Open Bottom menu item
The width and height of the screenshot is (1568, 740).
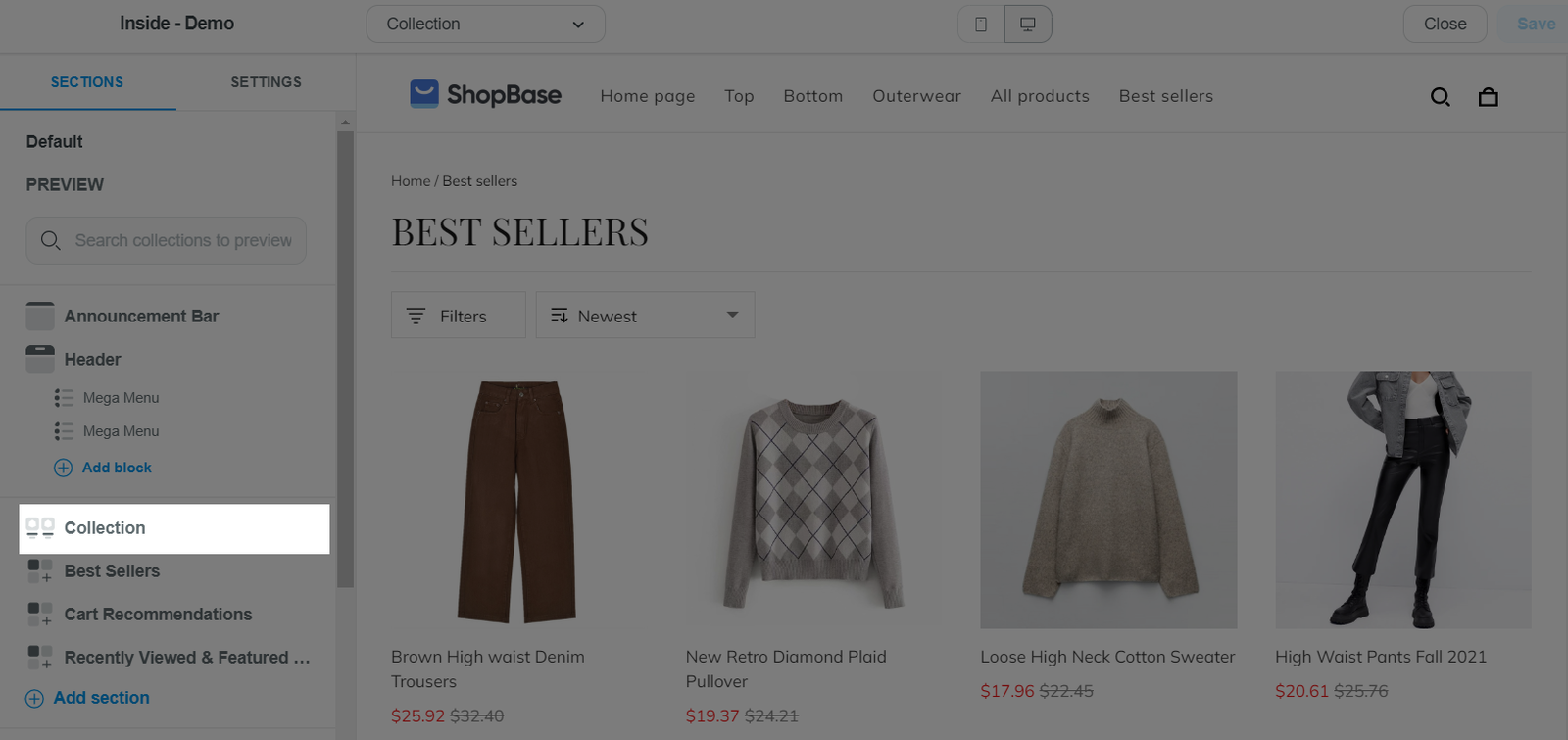point(812,96)
